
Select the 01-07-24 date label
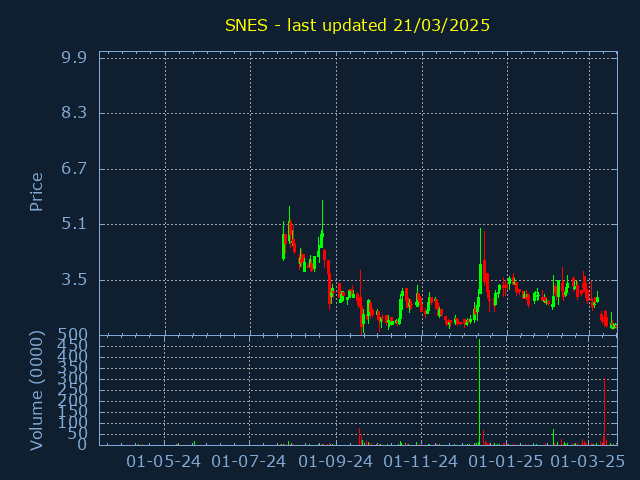coord(249,462)
